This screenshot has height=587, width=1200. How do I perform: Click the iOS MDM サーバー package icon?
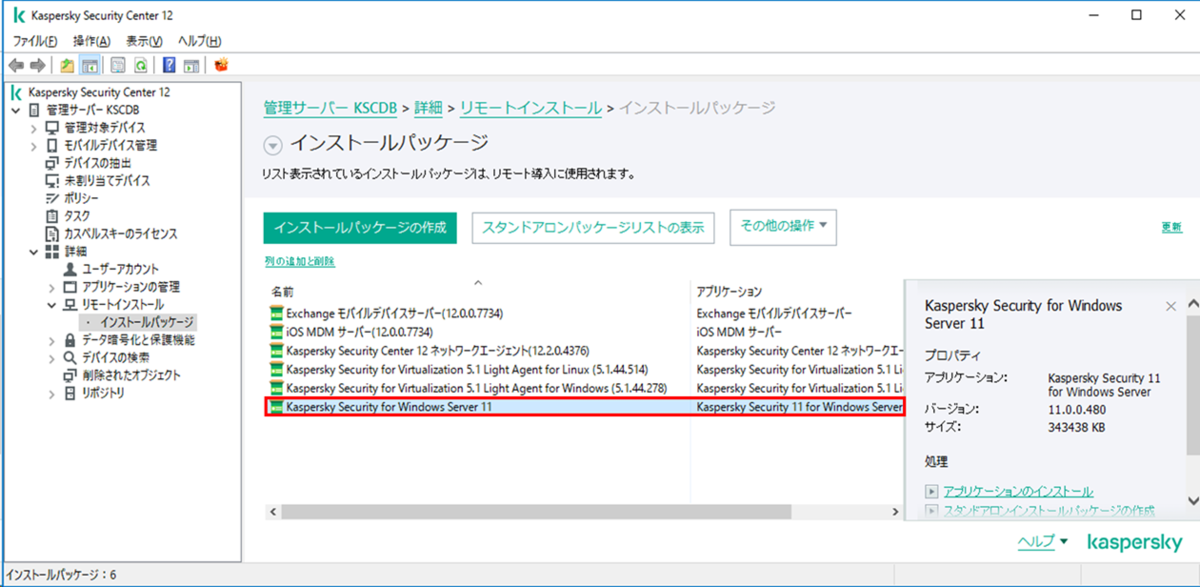click(277, 331)
